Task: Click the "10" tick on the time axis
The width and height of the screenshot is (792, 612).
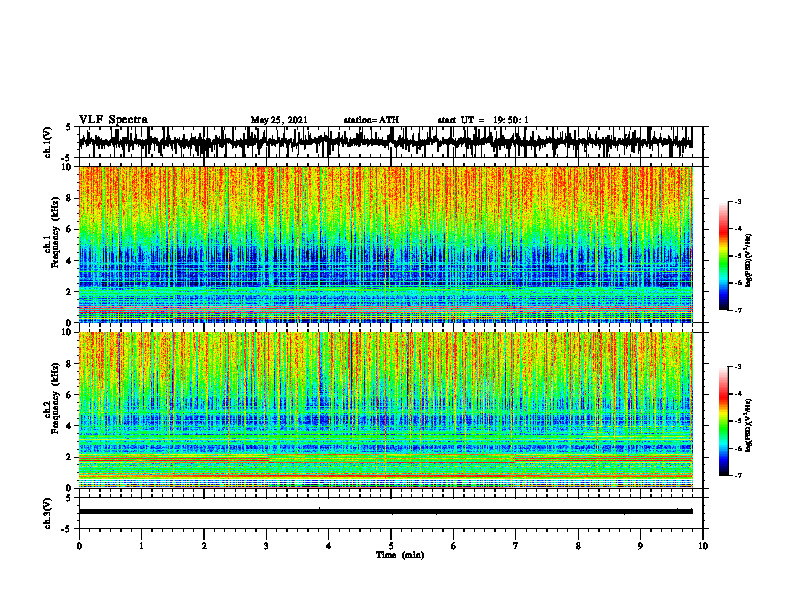Action: [703, 546]
